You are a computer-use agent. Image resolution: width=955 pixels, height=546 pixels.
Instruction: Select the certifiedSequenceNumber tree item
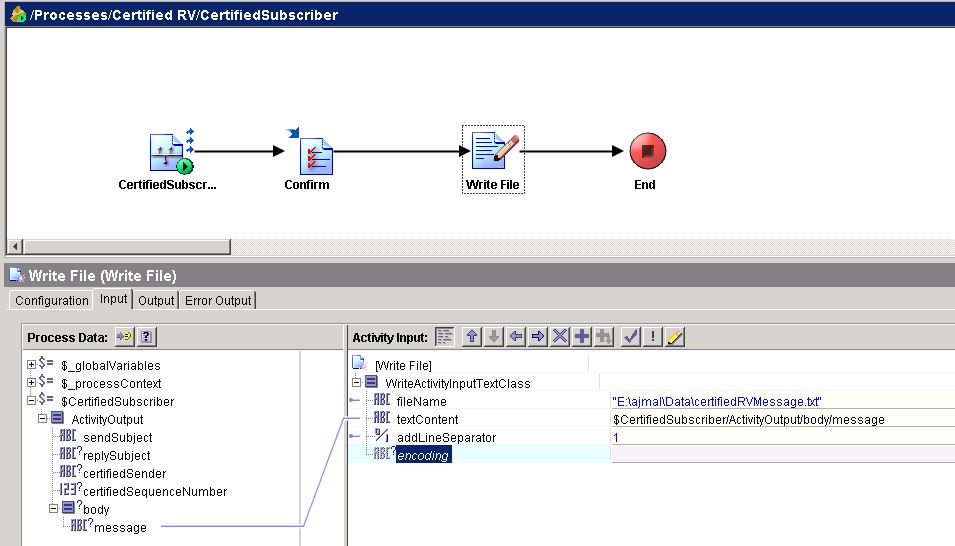[x=155, y=491]
